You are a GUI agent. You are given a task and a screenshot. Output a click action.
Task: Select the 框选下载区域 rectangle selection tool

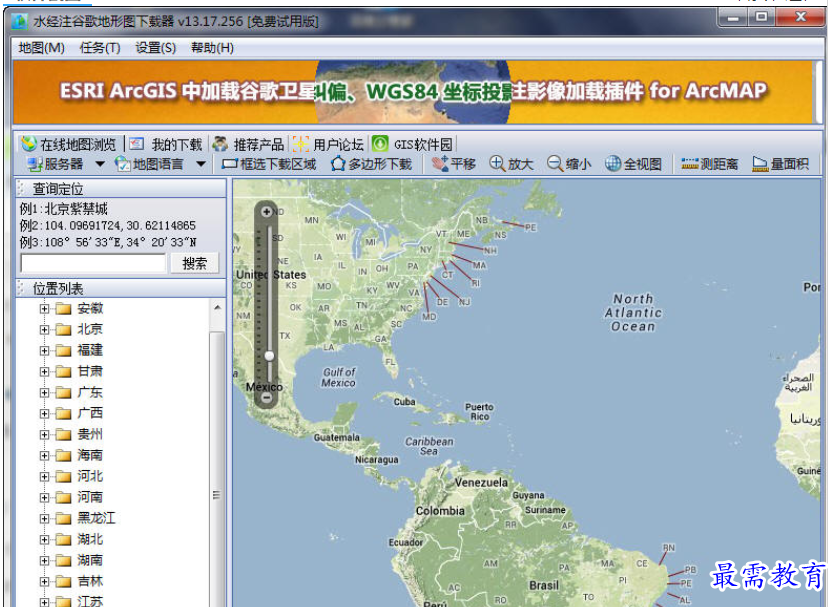269,164
